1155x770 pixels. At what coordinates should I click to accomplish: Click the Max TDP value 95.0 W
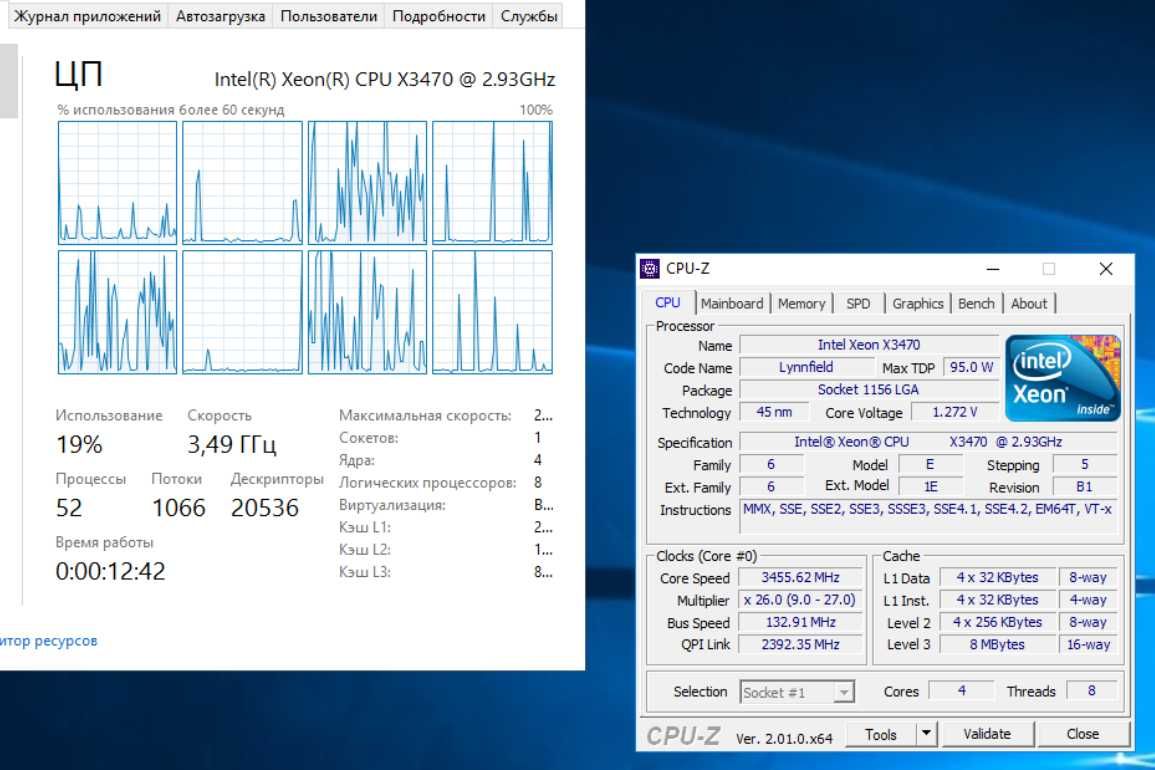971,367
